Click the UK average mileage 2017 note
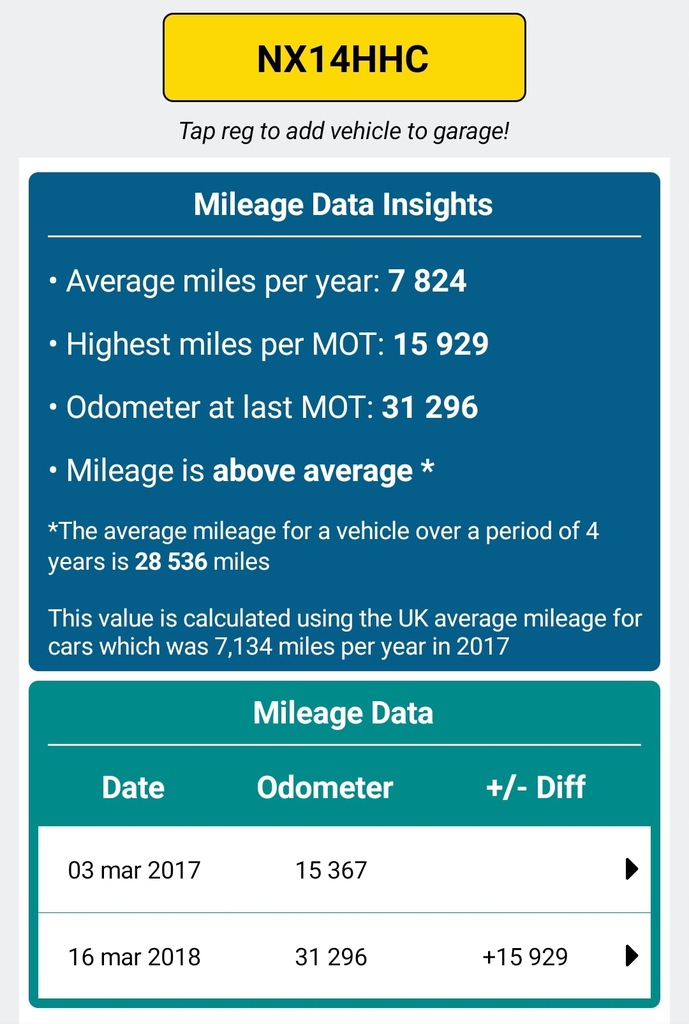The width and height of the screenshot is (689, 1024). (x=344, y=632)
